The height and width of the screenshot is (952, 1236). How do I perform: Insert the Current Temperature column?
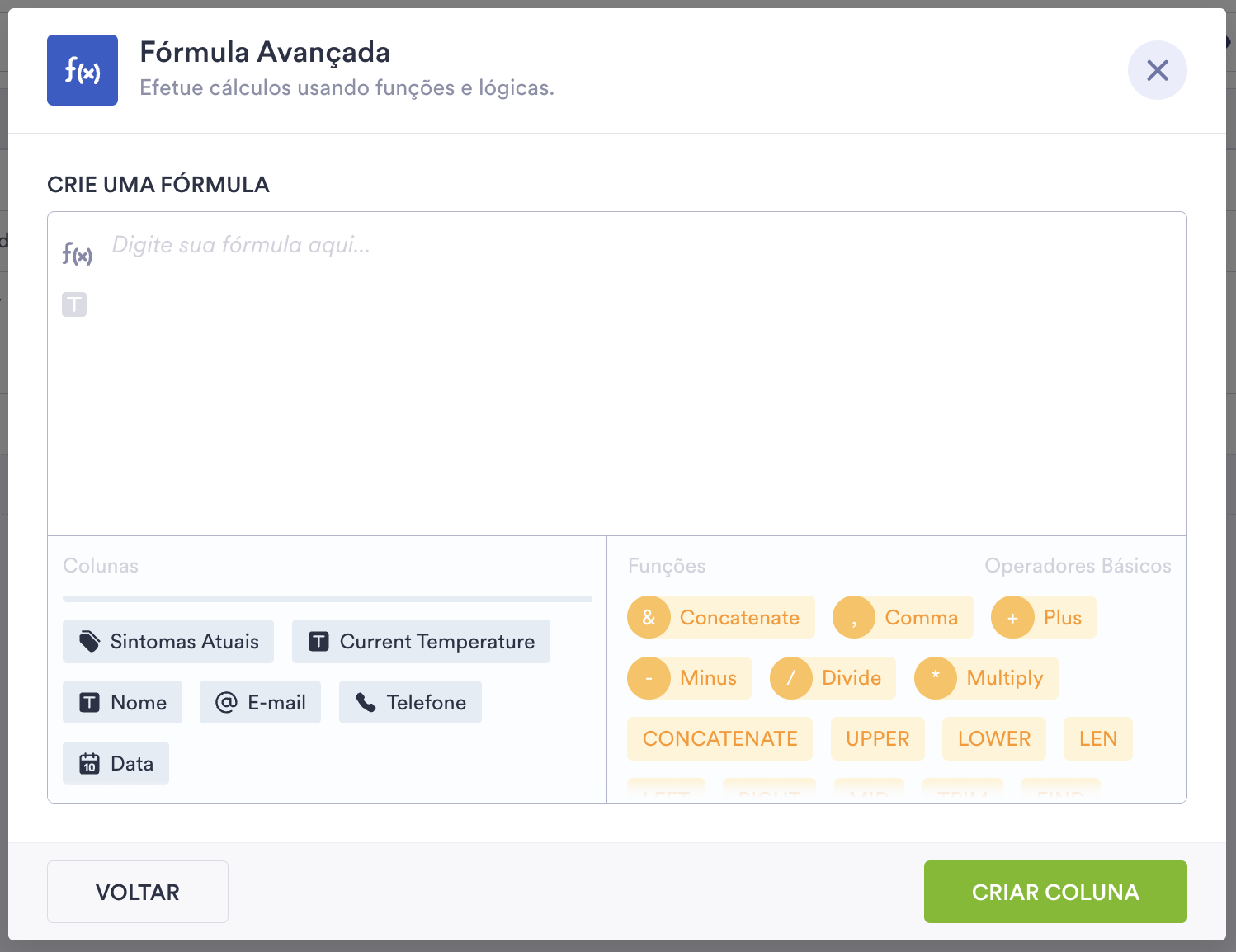tap(421, 642)
